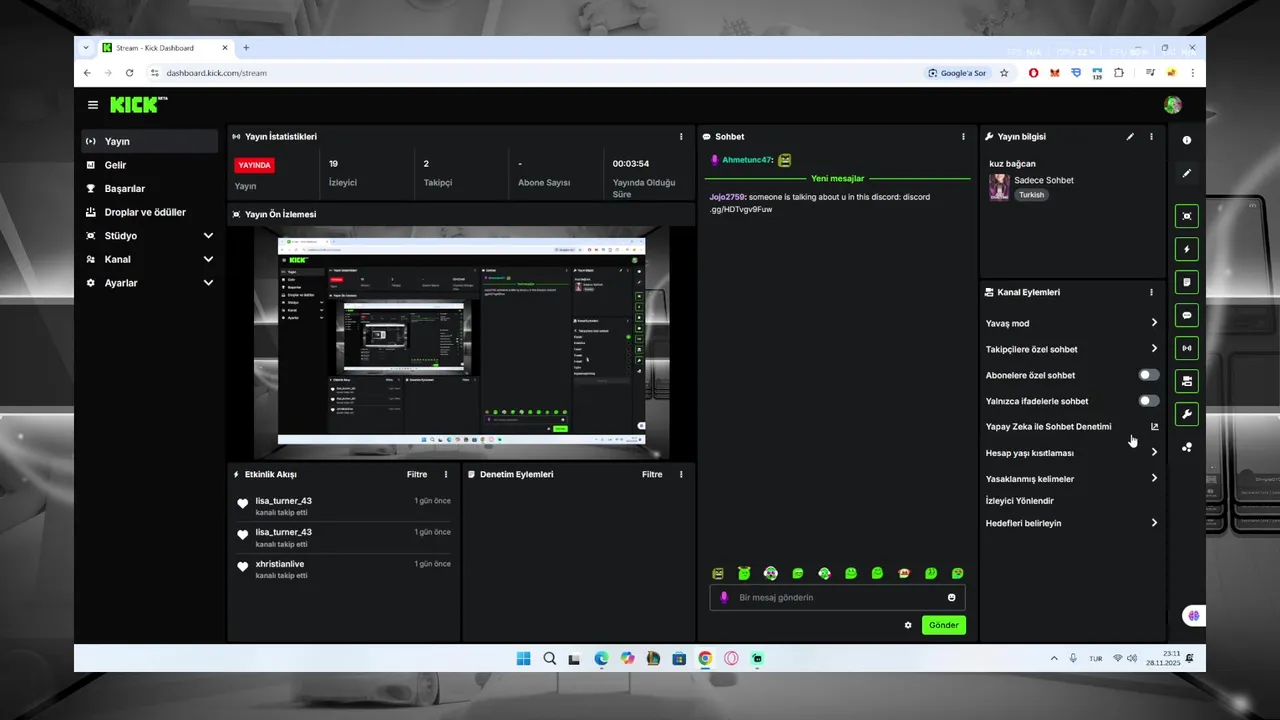The width and height of the screenshot is (1280, 720).
Task: Select Gelir in the left sidebar
Action: click(x=150, y=165)
